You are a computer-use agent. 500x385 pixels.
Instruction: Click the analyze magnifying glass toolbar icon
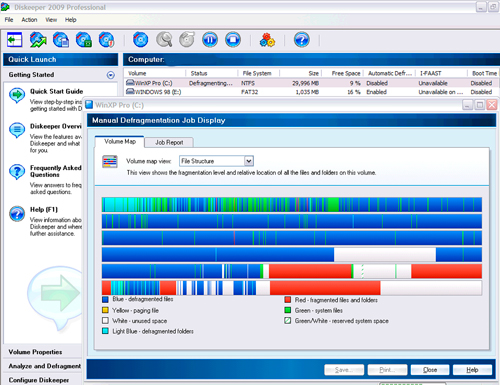[164, 40]
